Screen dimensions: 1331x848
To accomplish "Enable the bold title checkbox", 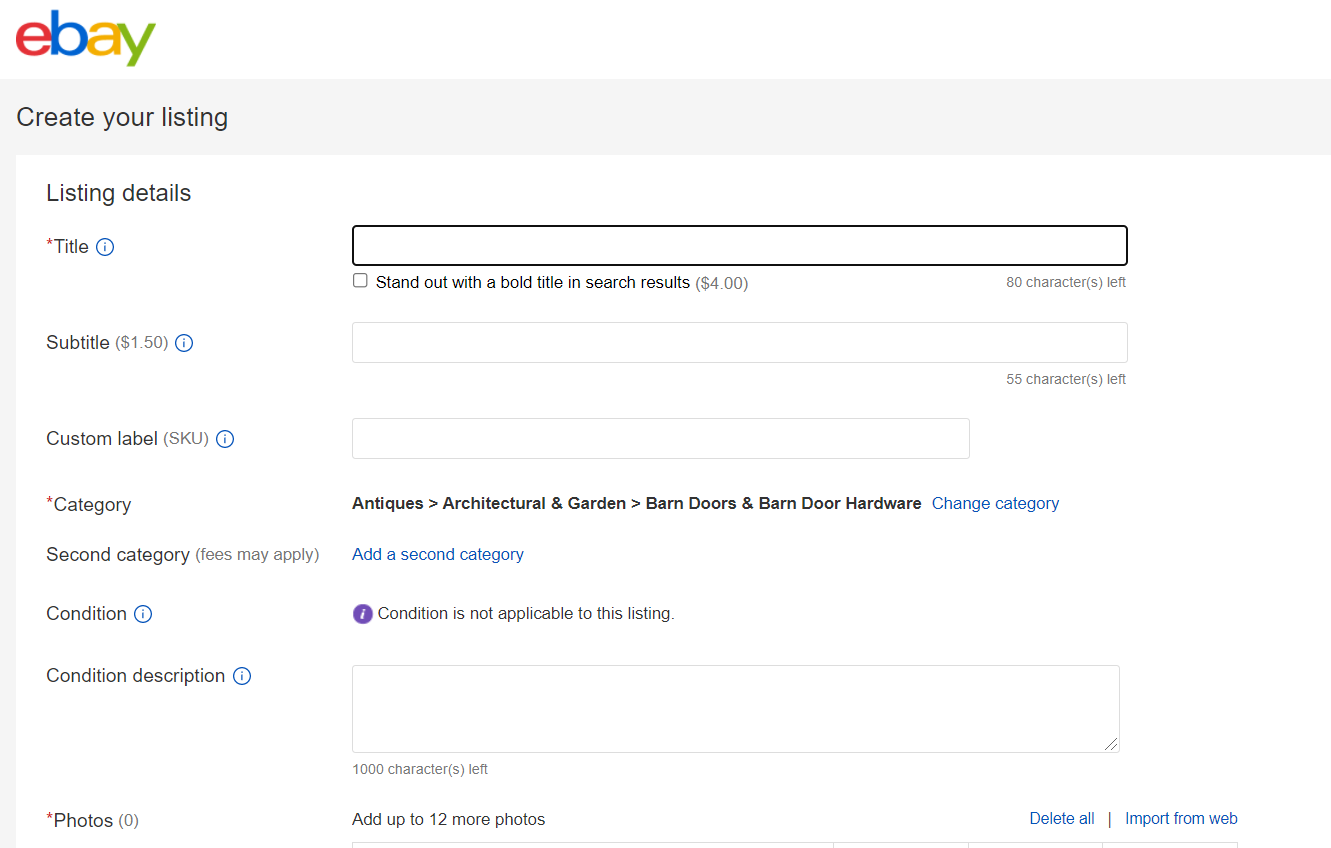I will pos(360,281).
